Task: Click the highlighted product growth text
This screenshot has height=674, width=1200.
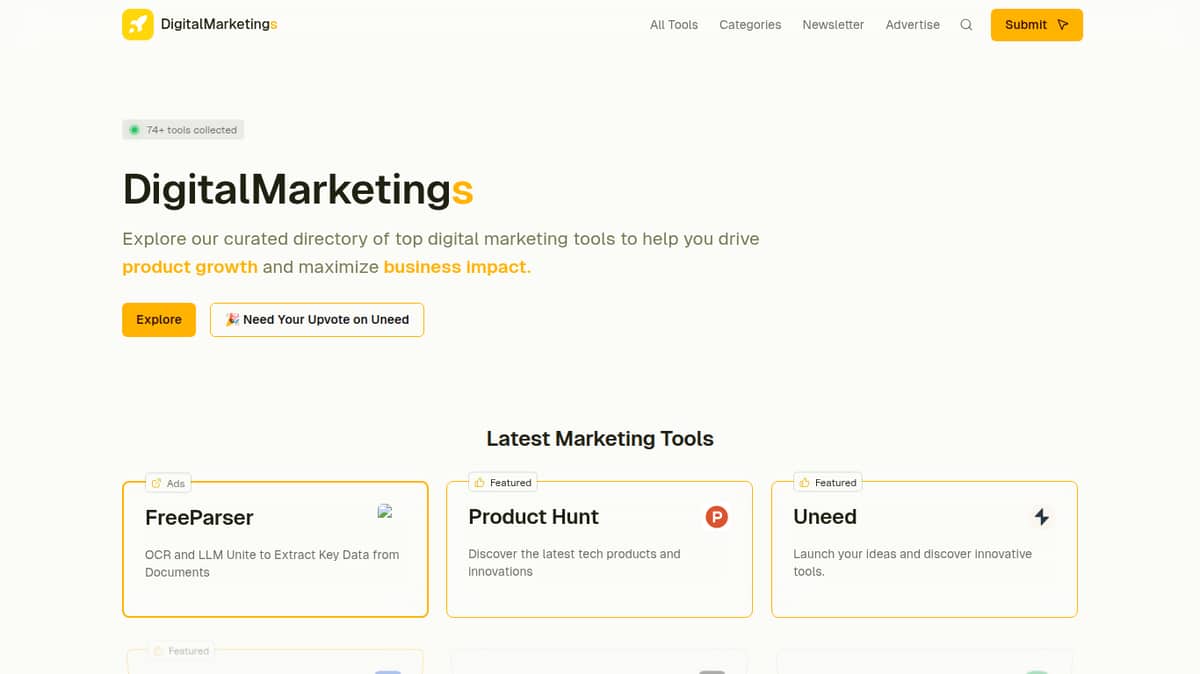Action: click(x=190, y=267)
